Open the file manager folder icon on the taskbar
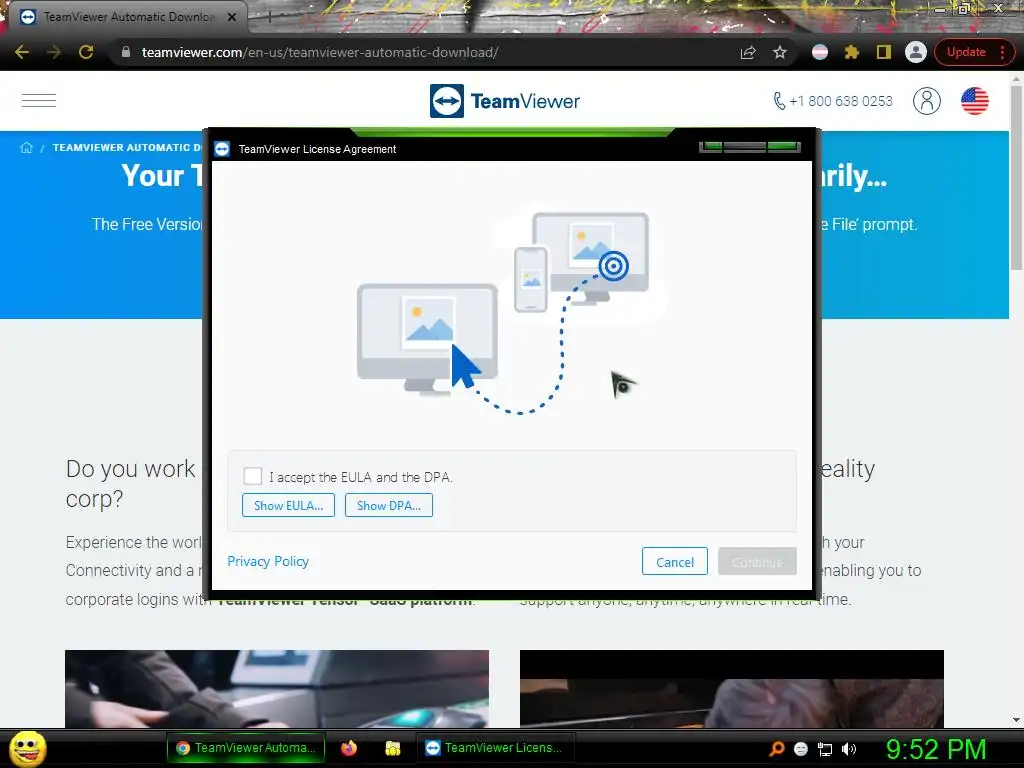The width and height of the screenshot is (1024, 768). (392, 748)
